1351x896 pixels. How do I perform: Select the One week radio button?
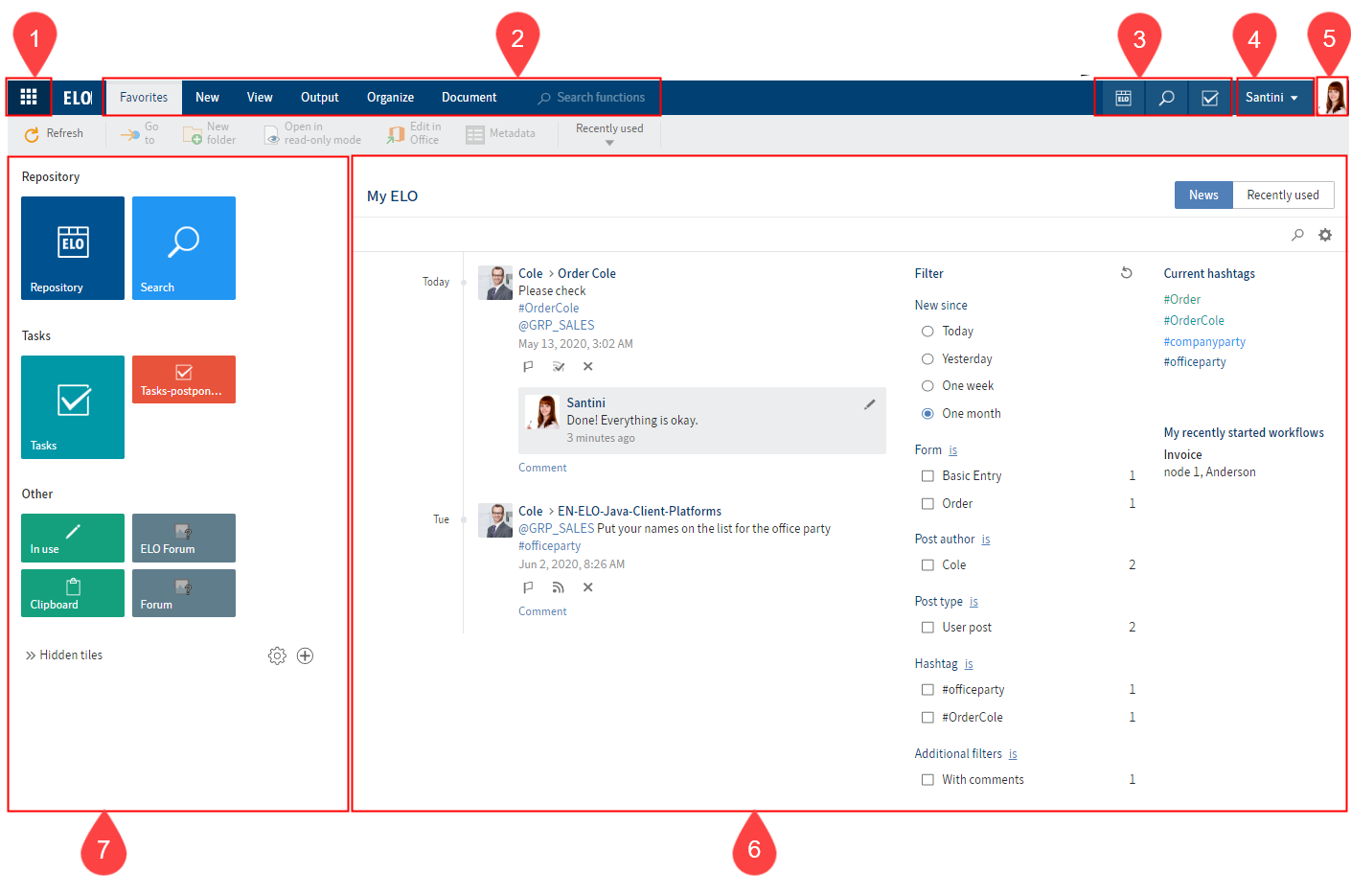[x=927, y=386]
